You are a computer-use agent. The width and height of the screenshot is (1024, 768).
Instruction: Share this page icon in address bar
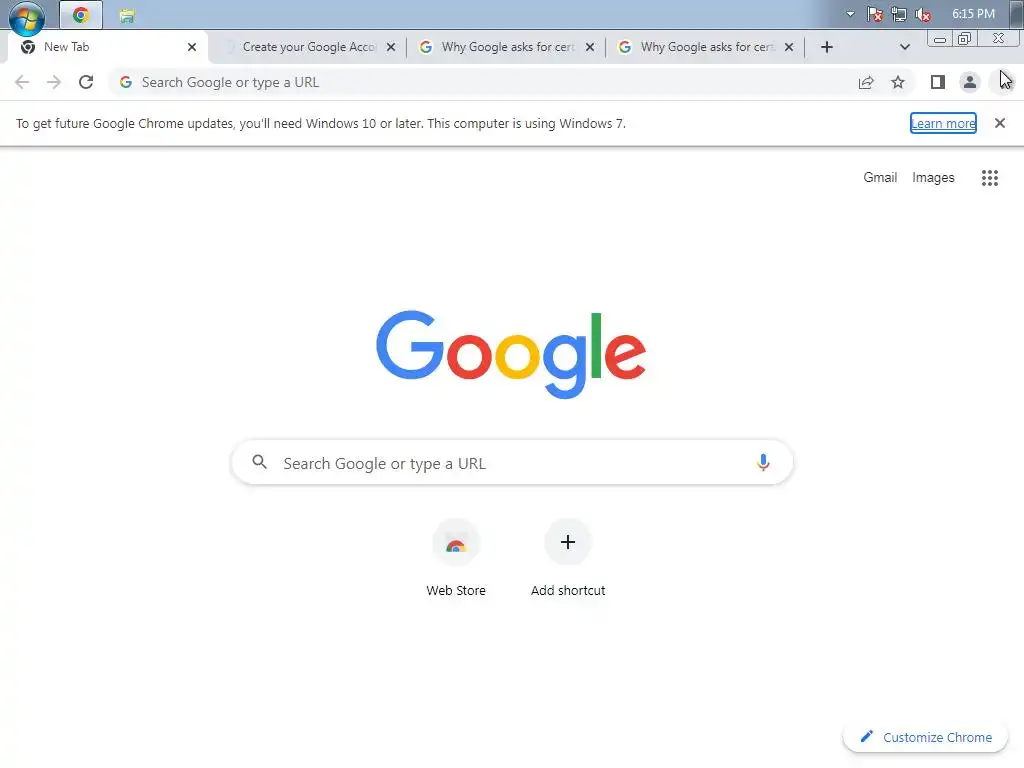pos(866,82)
